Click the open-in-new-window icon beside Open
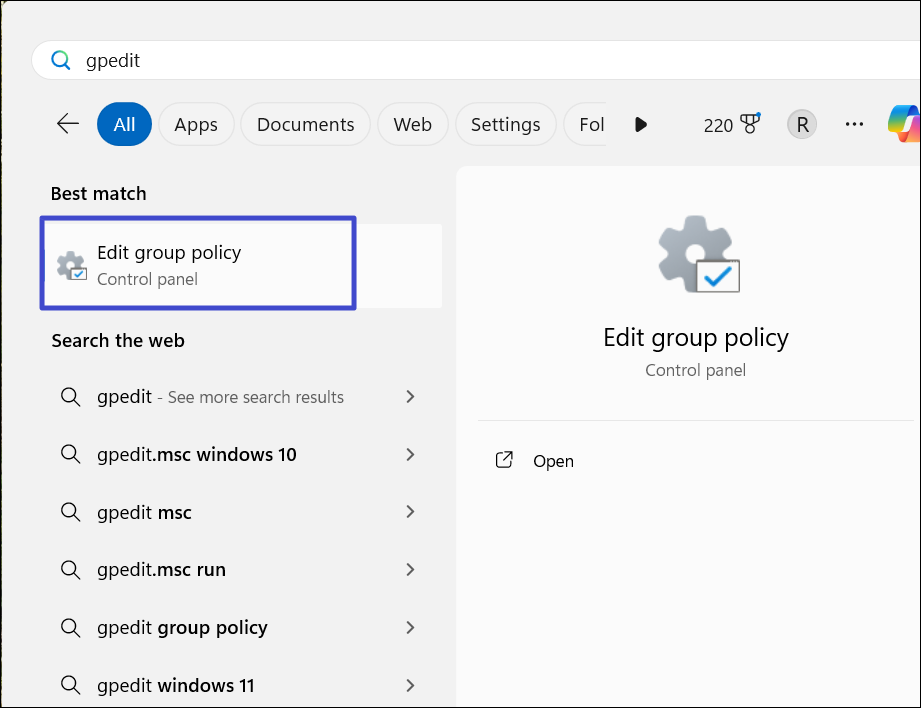The width and height of the screenshot is (921, 708). click(505, 461)
